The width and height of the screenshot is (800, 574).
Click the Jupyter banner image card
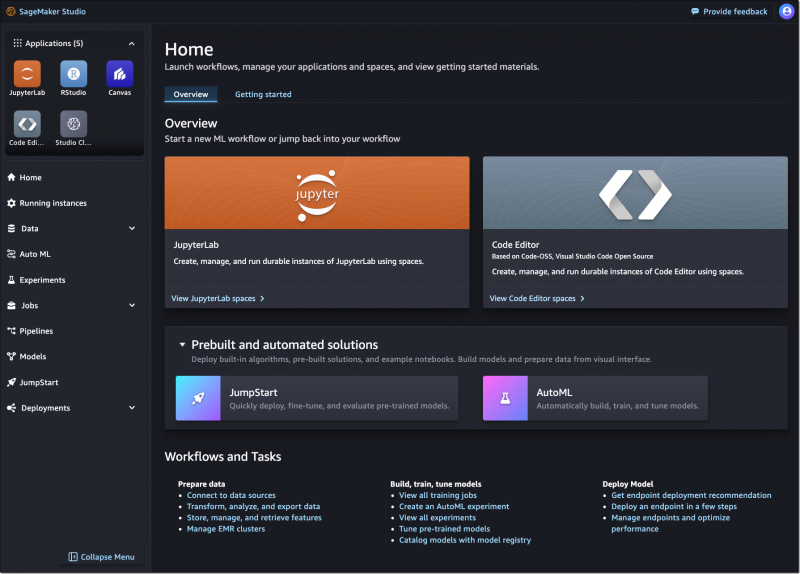point(317,193)
